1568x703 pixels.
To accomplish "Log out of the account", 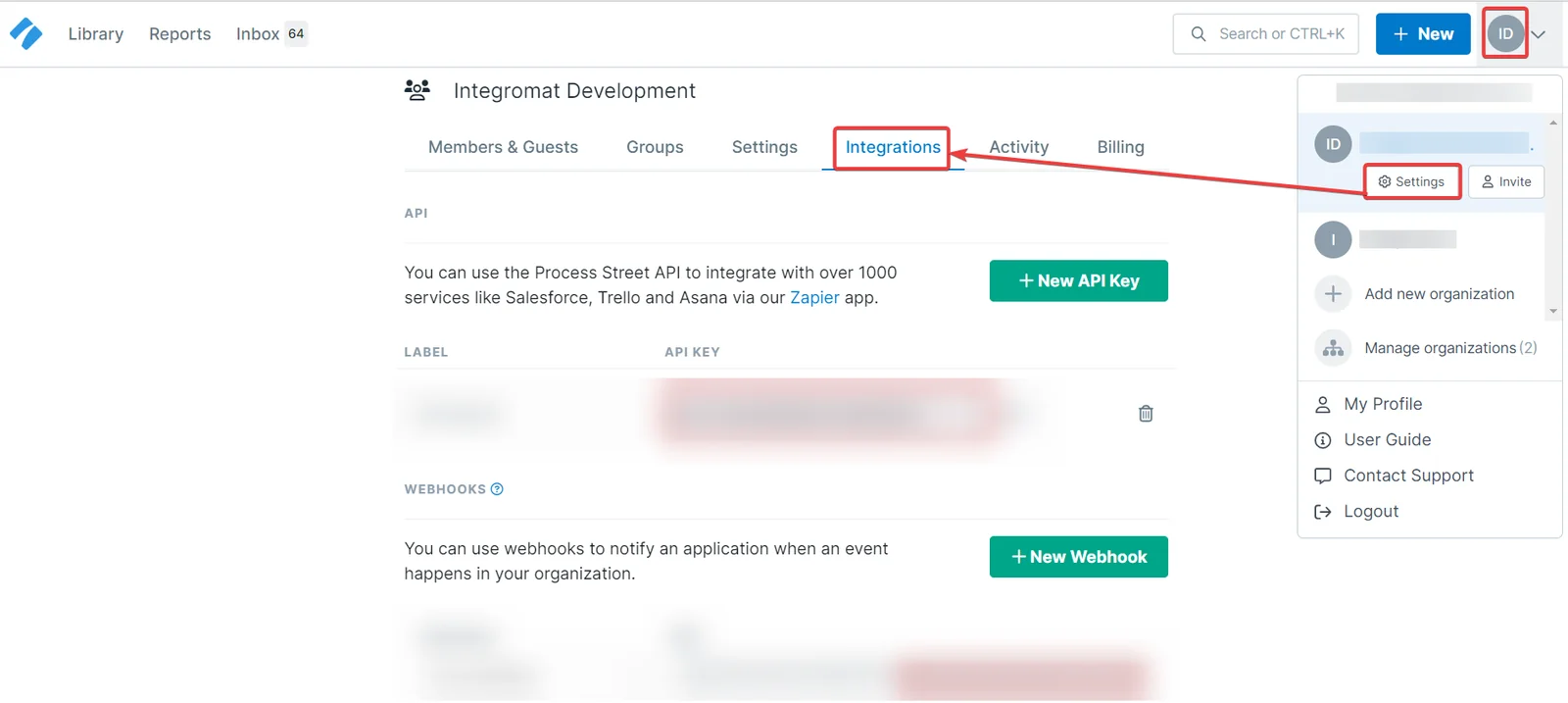I will tap(1371, 511).
